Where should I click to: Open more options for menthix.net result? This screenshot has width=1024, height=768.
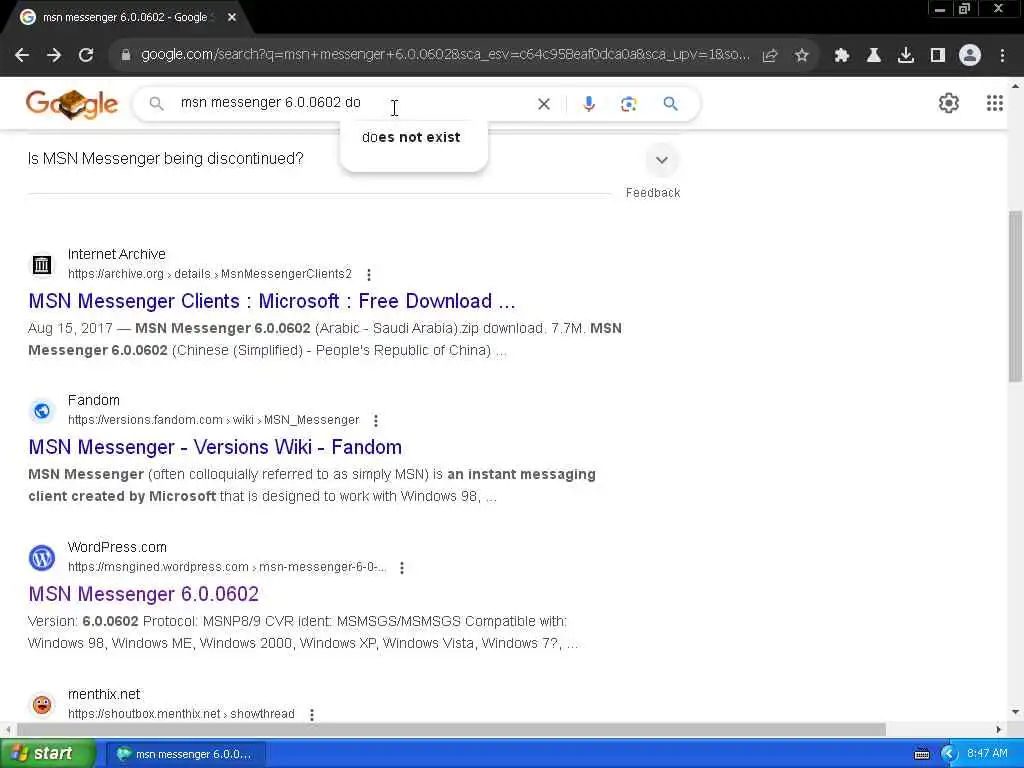312,714
